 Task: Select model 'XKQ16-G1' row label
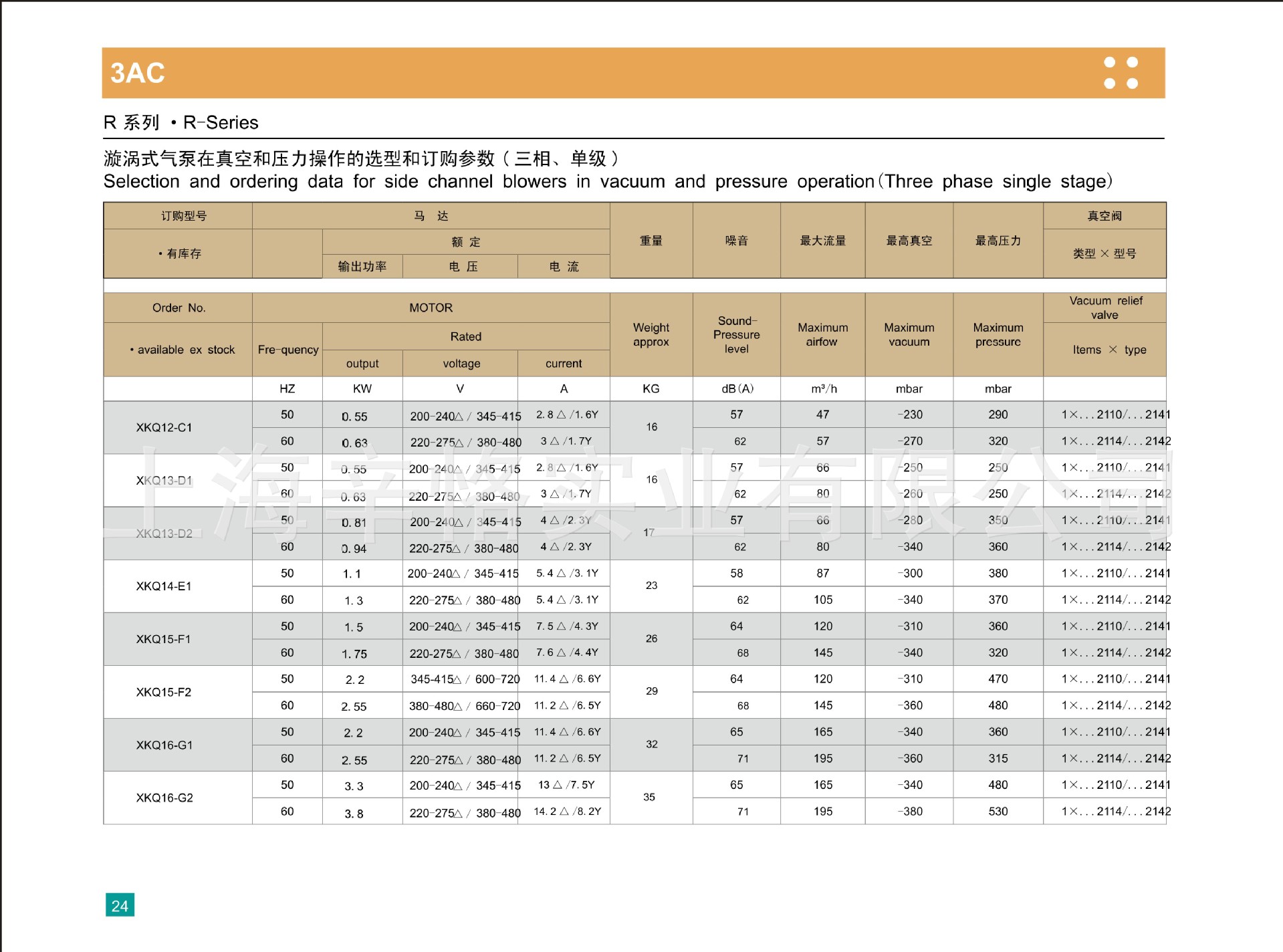click(164, 745)
